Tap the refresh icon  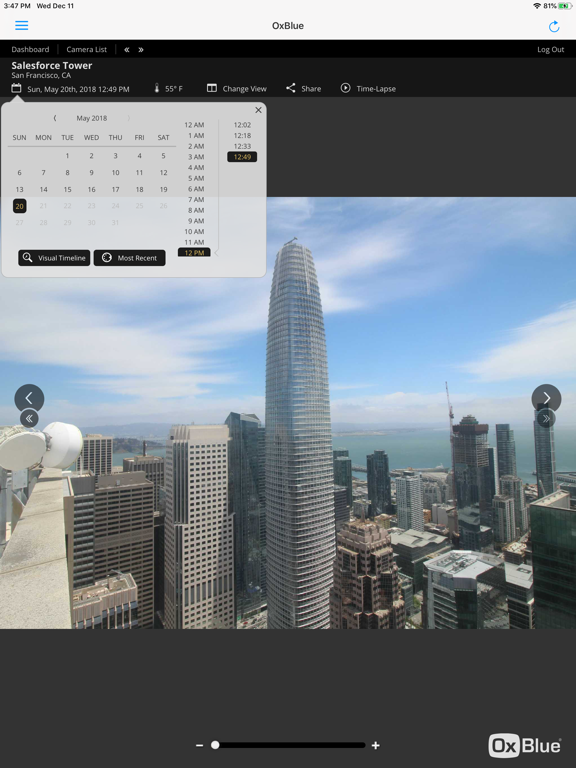pyautogui.click(x=554, y=26)
